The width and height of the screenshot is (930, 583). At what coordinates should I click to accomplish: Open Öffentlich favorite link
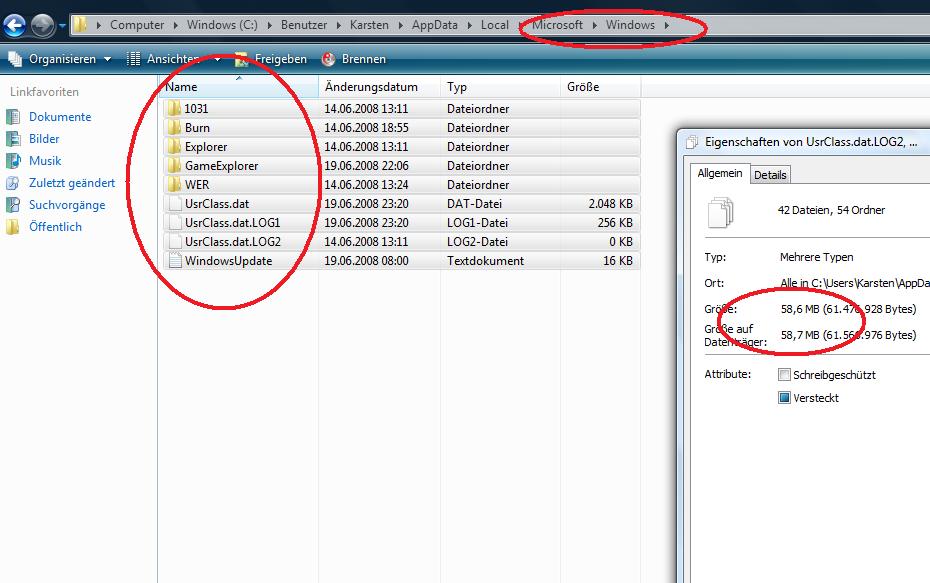[x=55, y=227]
